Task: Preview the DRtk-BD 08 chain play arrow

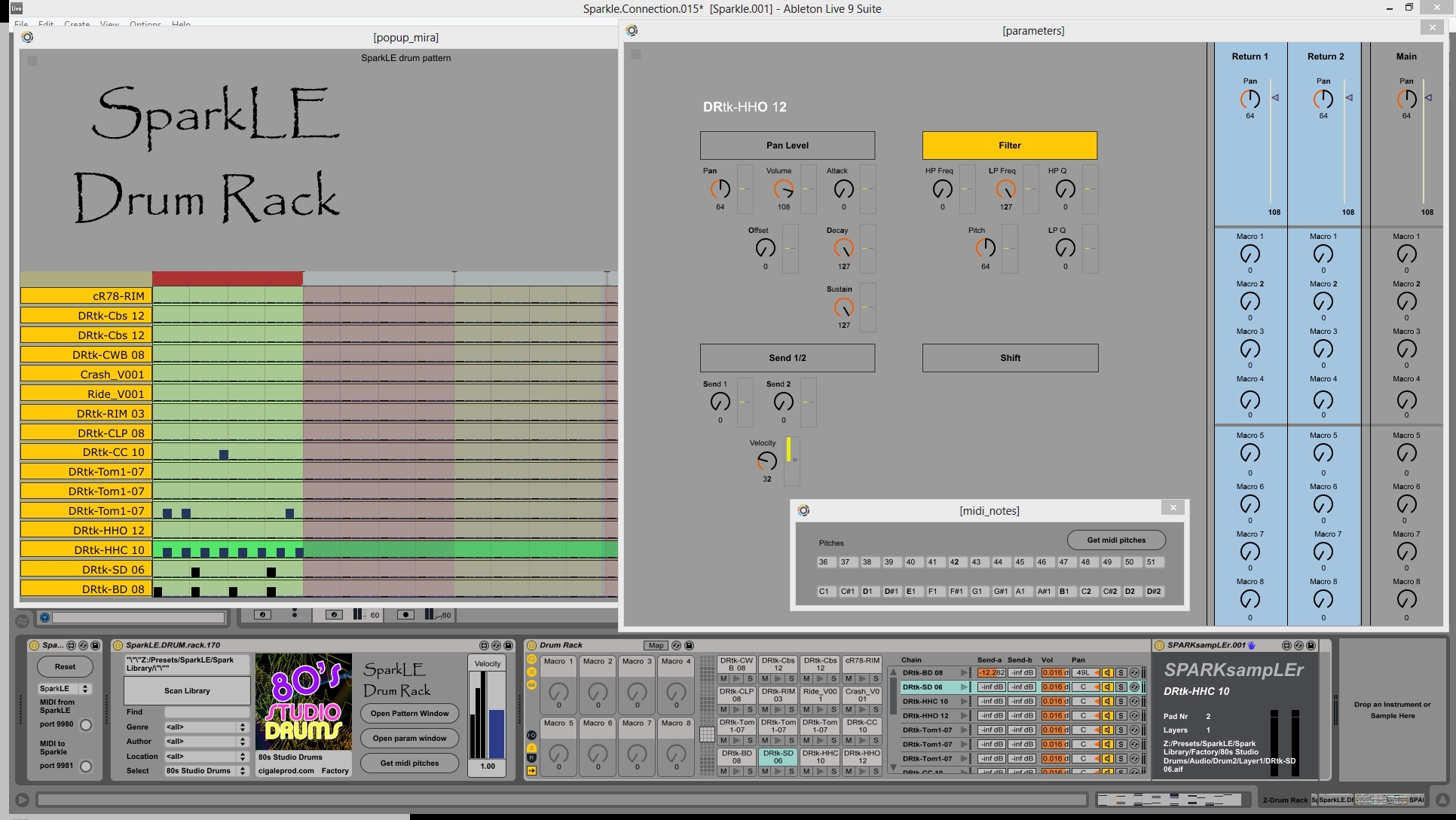Action: click(963, 673)
